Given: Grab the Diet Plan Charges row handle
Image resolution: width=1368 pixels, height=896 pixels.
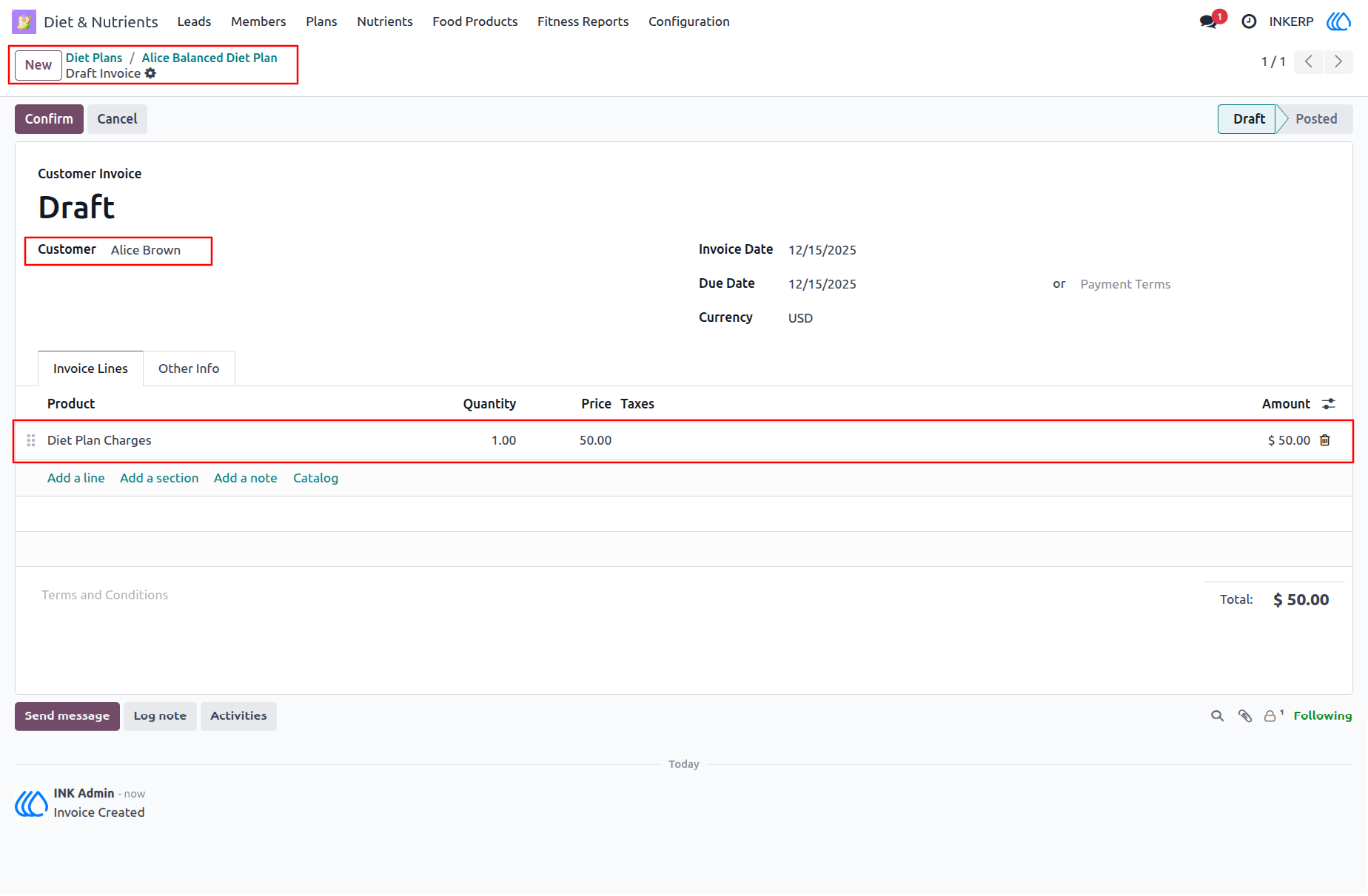Looking at the screenshot, I should (x=31, y=440).
